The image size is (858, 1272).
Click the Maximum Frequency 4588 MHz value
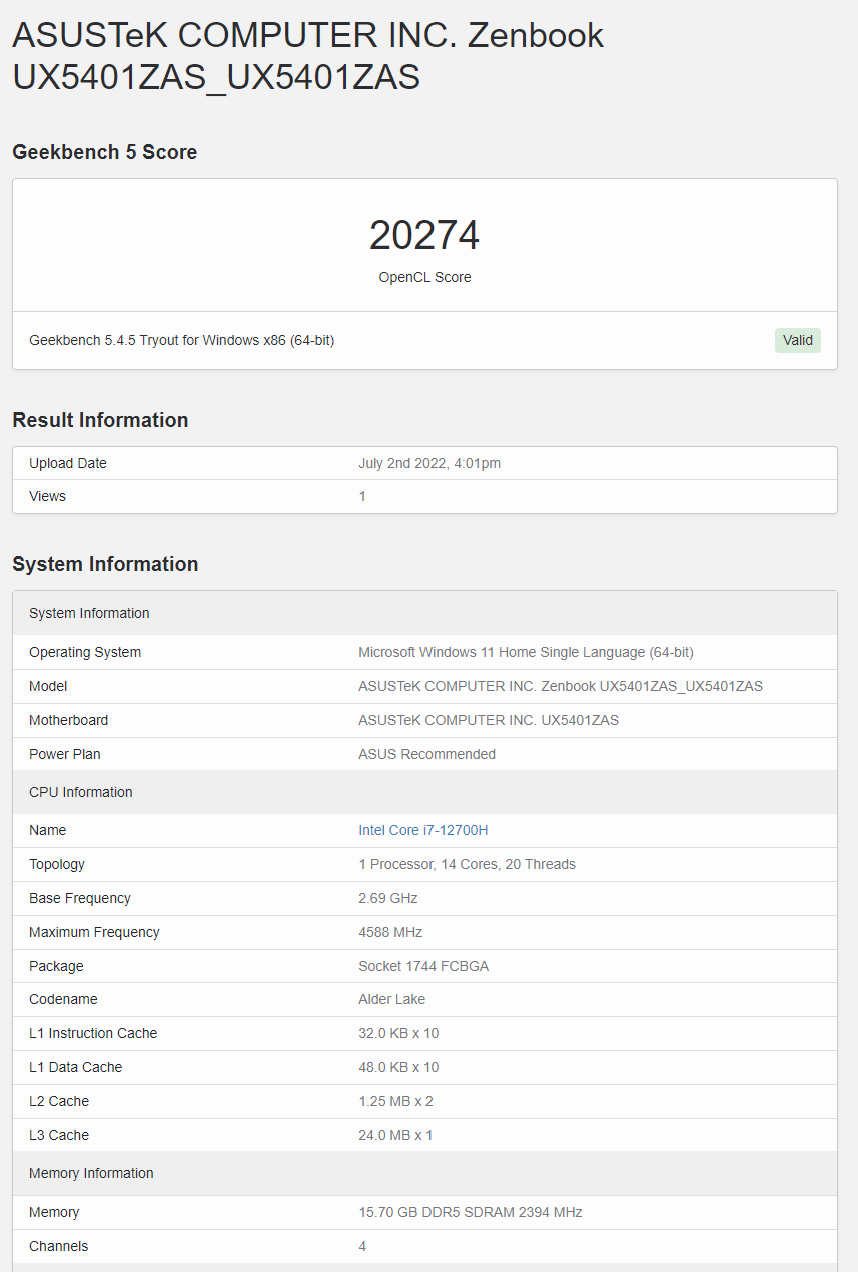coord(390,932)
